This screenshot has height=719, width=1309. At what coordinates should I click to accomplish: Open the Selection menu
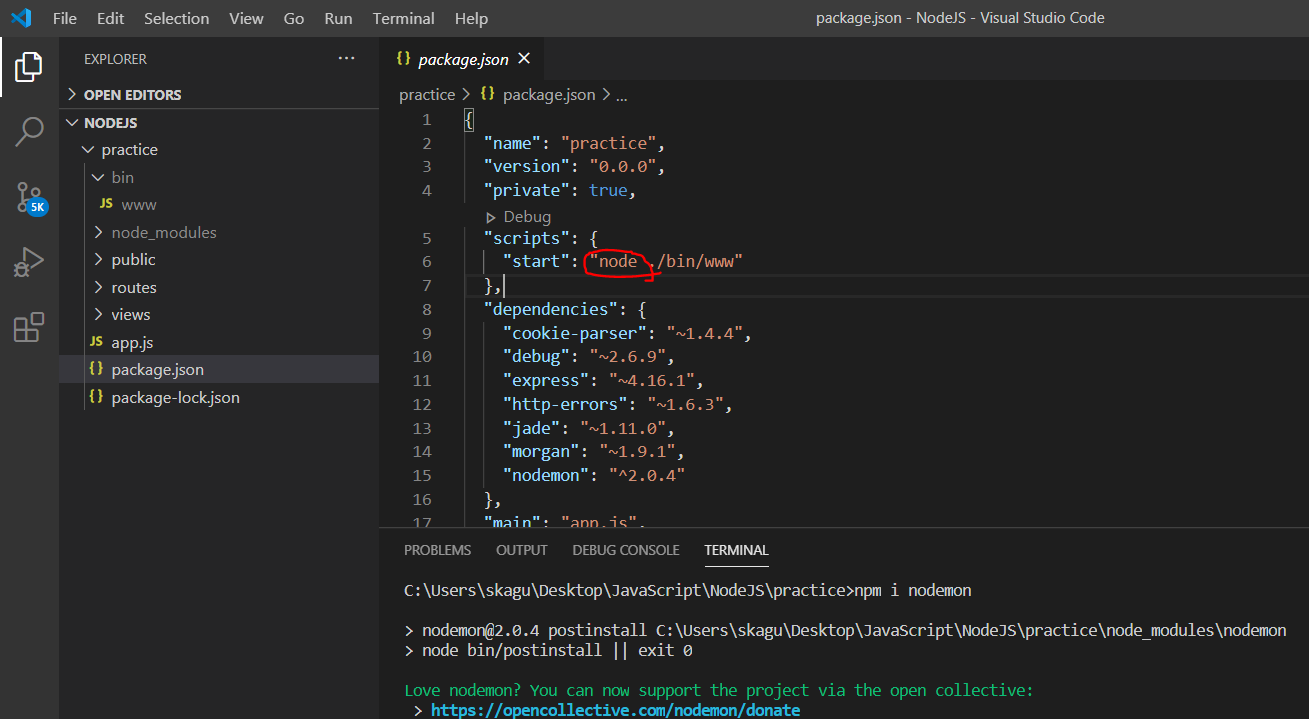click(177, 18)
